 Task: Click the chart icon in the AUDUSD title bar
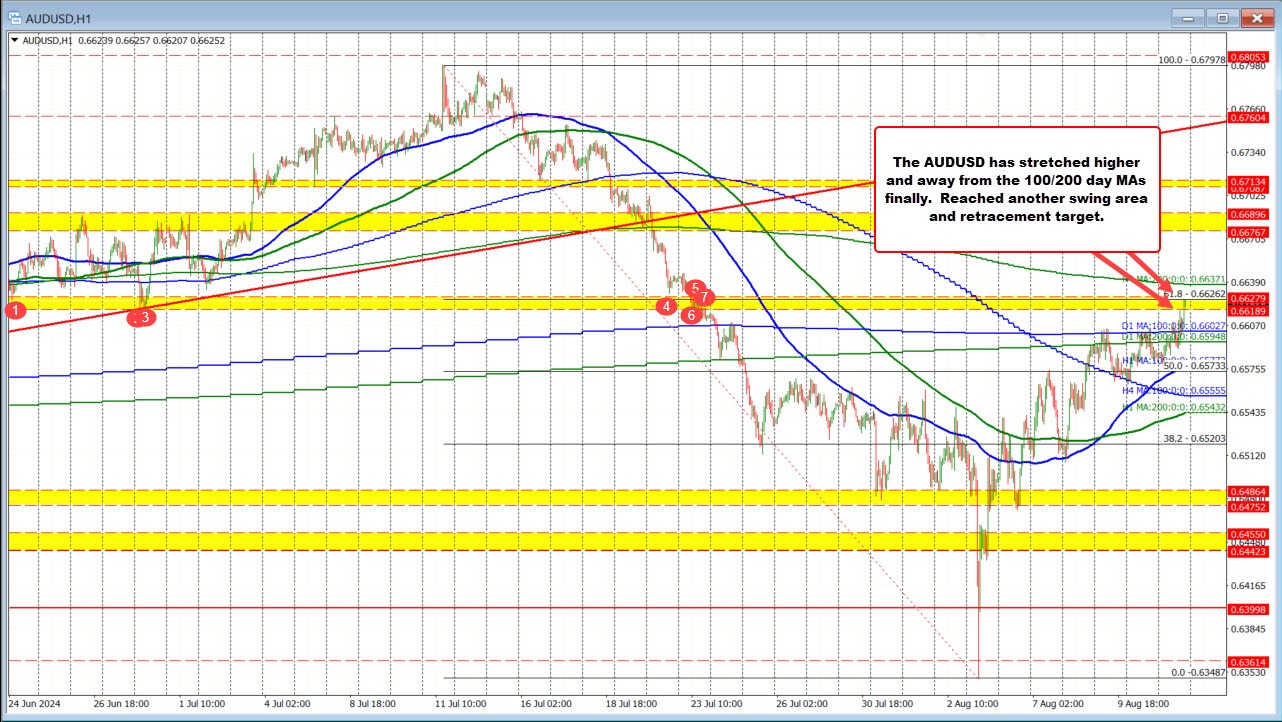click(16, 17)
